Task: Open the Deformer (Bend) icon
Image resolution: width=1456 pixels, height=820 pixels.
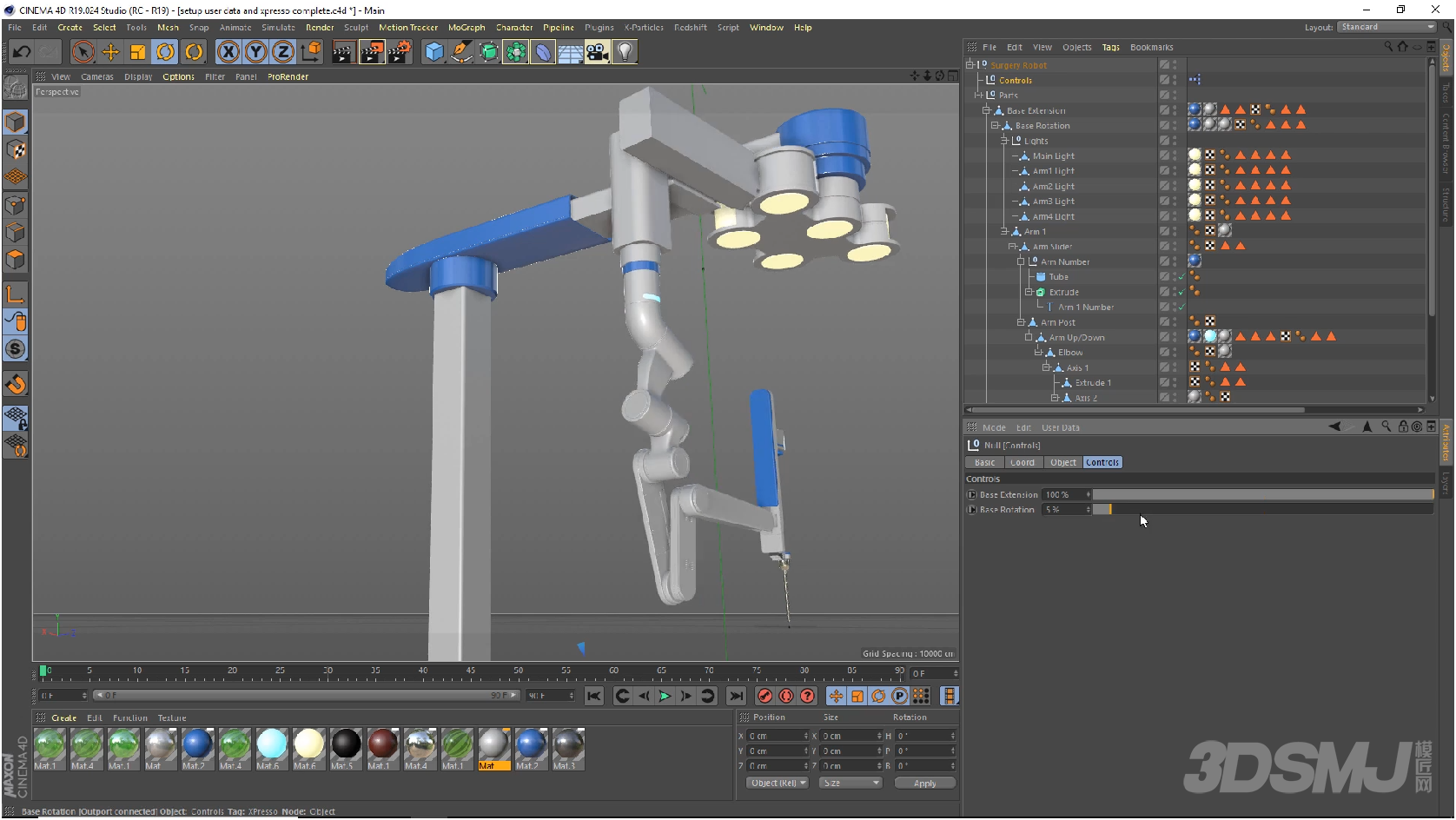Action: [x=543, y=52]
